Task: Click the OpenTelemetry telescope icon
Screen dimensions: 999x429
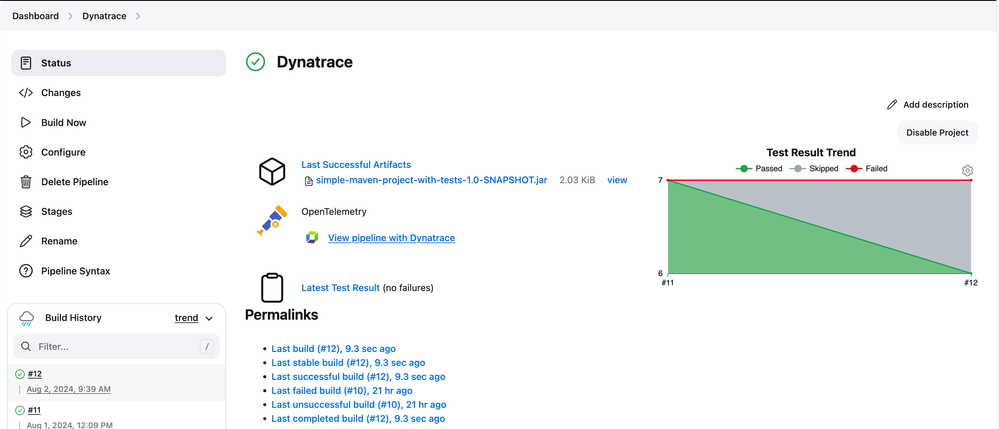Action: click(x=272, y=221)
